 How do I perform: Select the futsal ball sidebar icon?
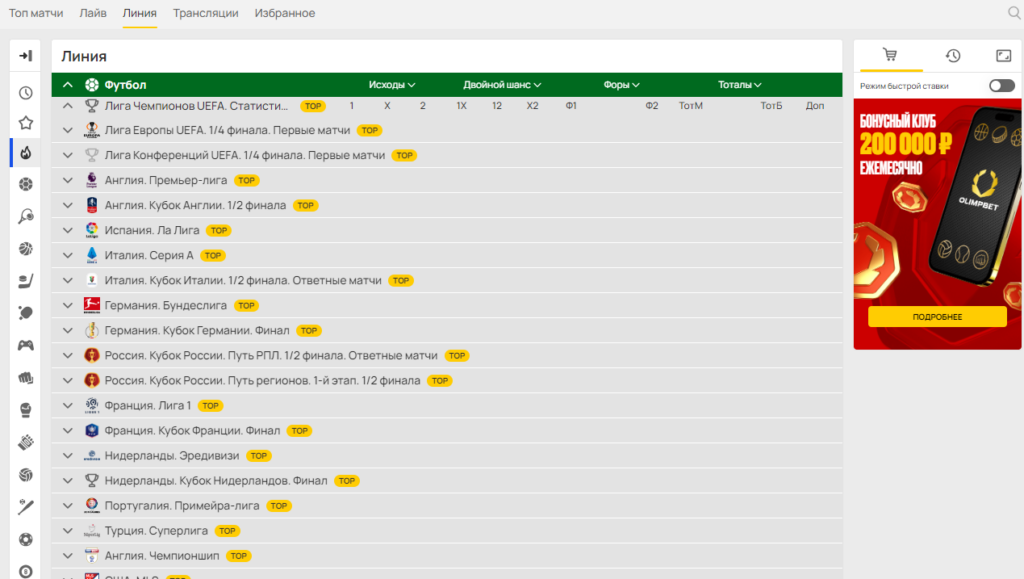[x=25, y=539]
